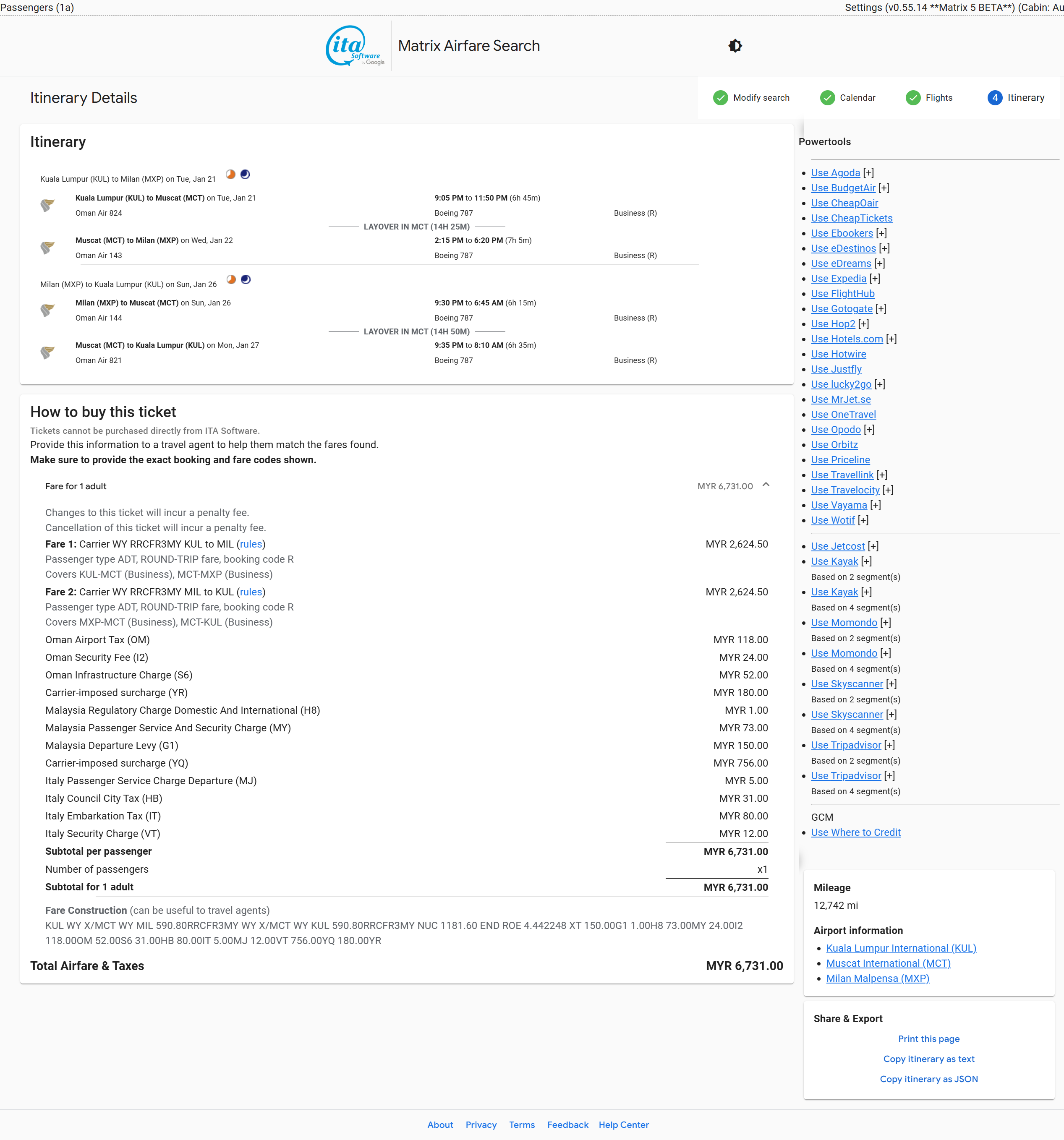The image size is (1064, 1140).
Task: Expand [+] options next to Use Agoda
Action: click(868, 172)
